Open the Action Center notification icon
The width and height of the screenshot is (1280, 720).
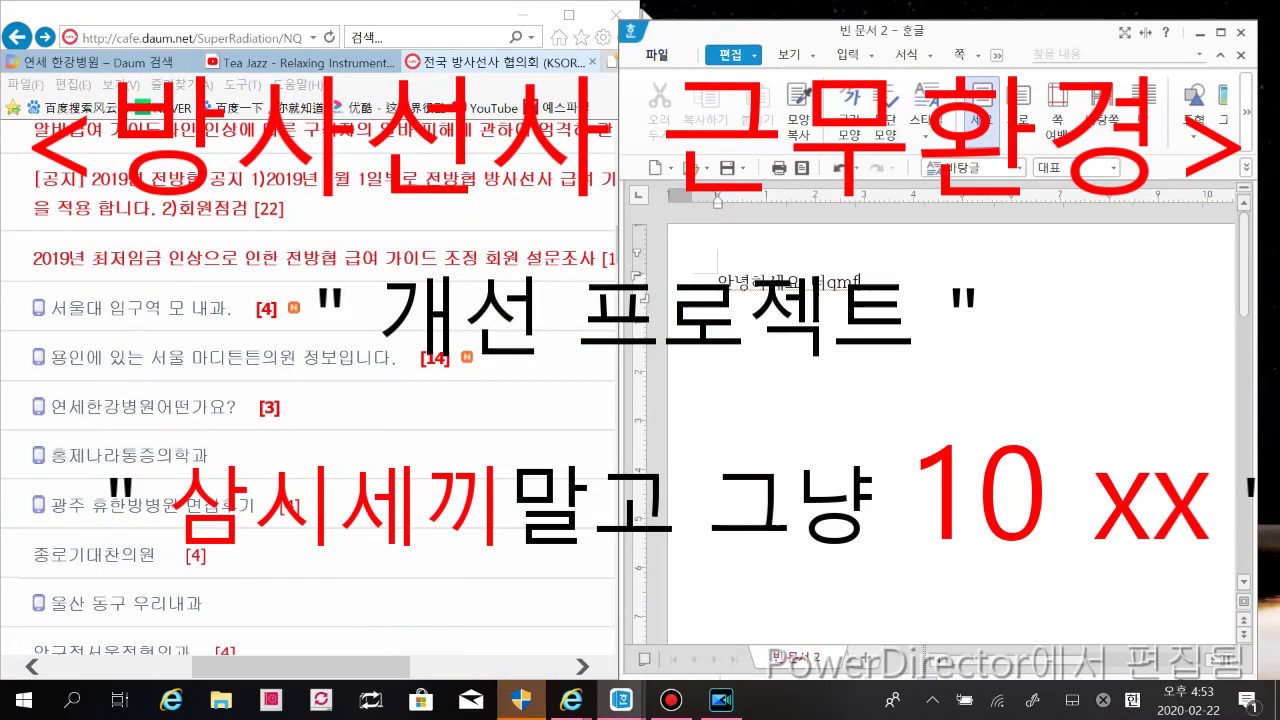(1247, 700)
